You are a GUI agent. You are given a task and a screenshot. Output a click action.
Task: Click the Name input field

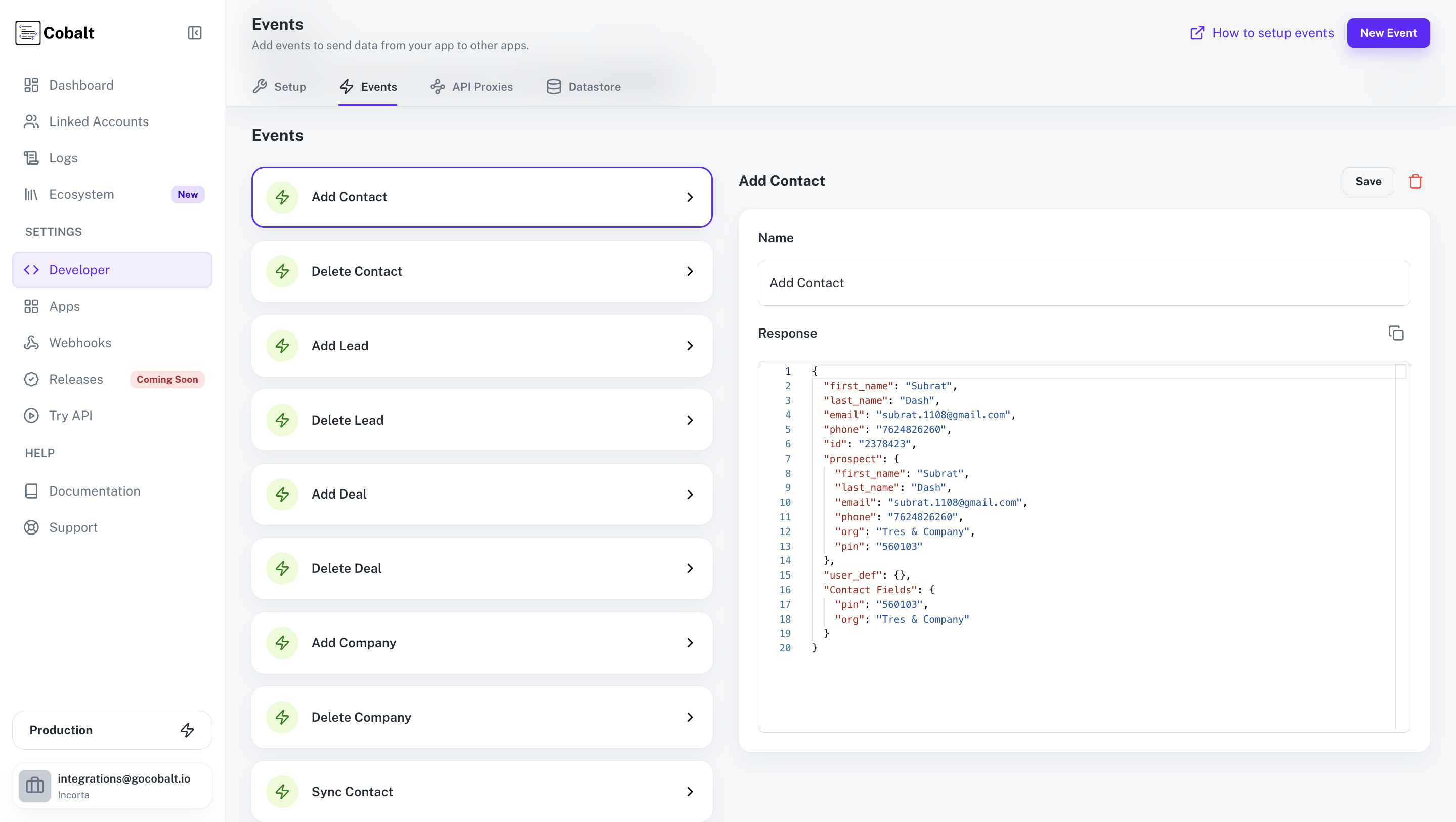click(1084, 283)
